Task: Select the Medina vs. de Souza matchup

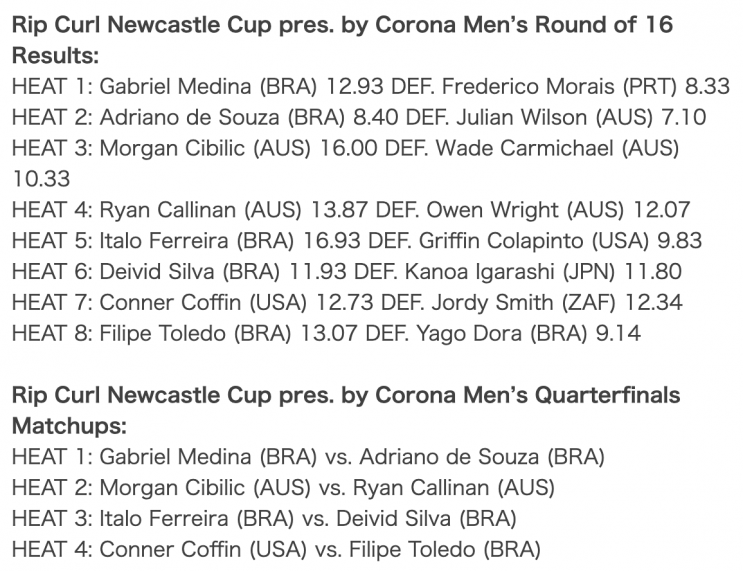Action: point(308,457)
